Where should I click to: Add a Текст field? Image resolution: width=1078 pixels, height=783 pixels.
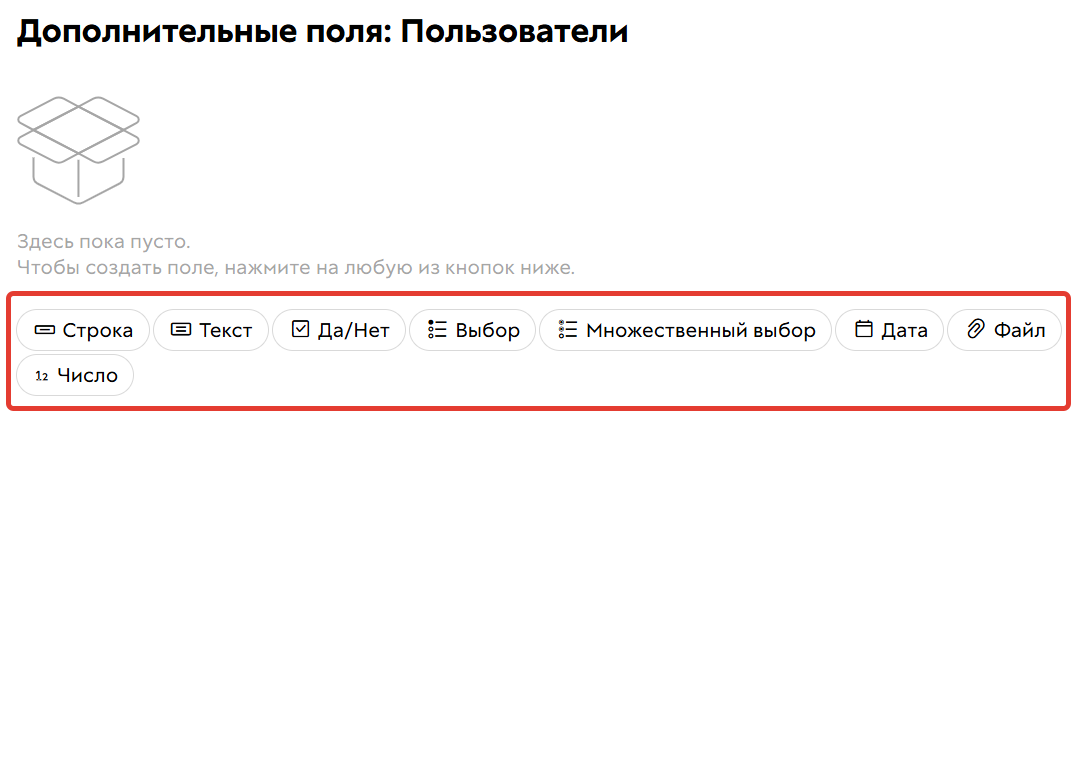point(210,330)
